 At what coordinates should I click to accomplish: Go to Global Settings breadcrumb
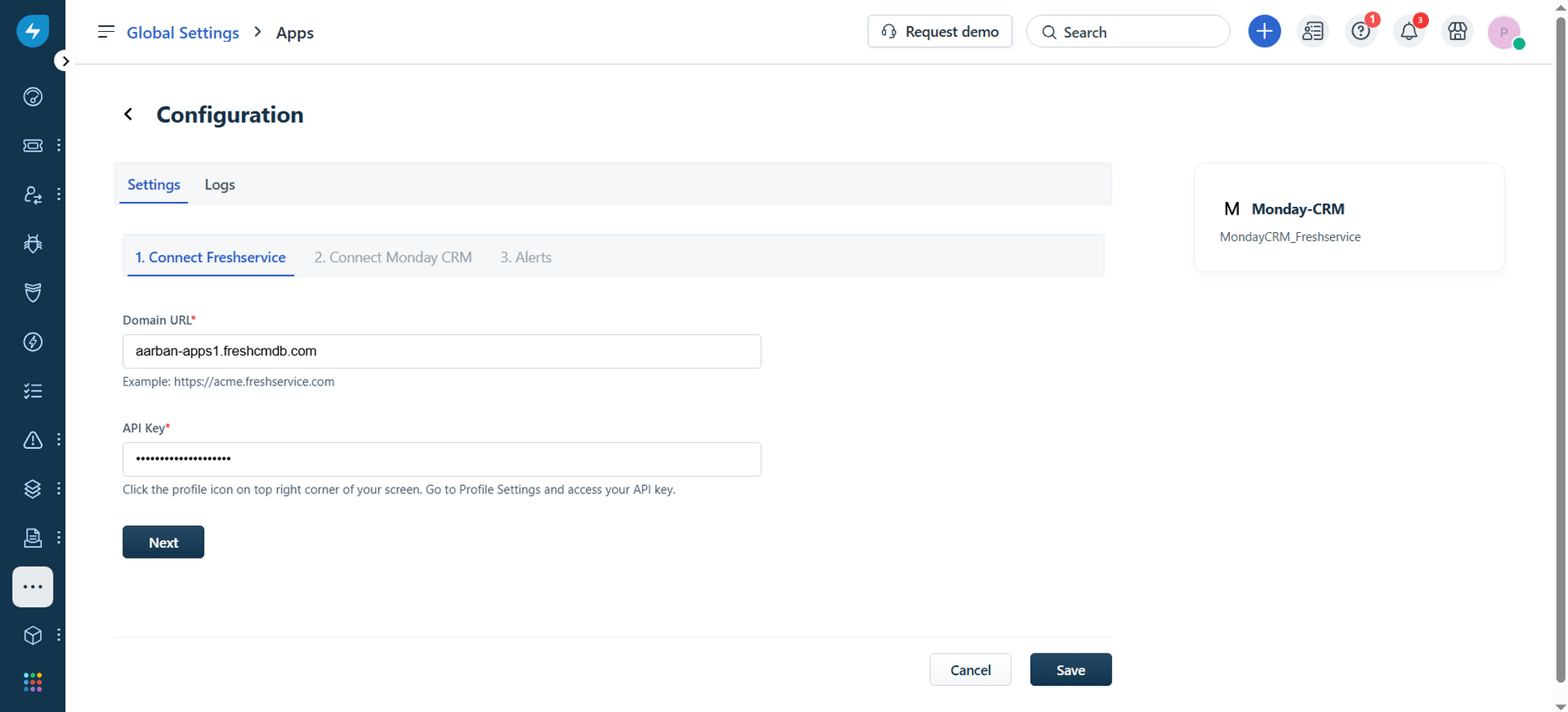tap(183, 33)
